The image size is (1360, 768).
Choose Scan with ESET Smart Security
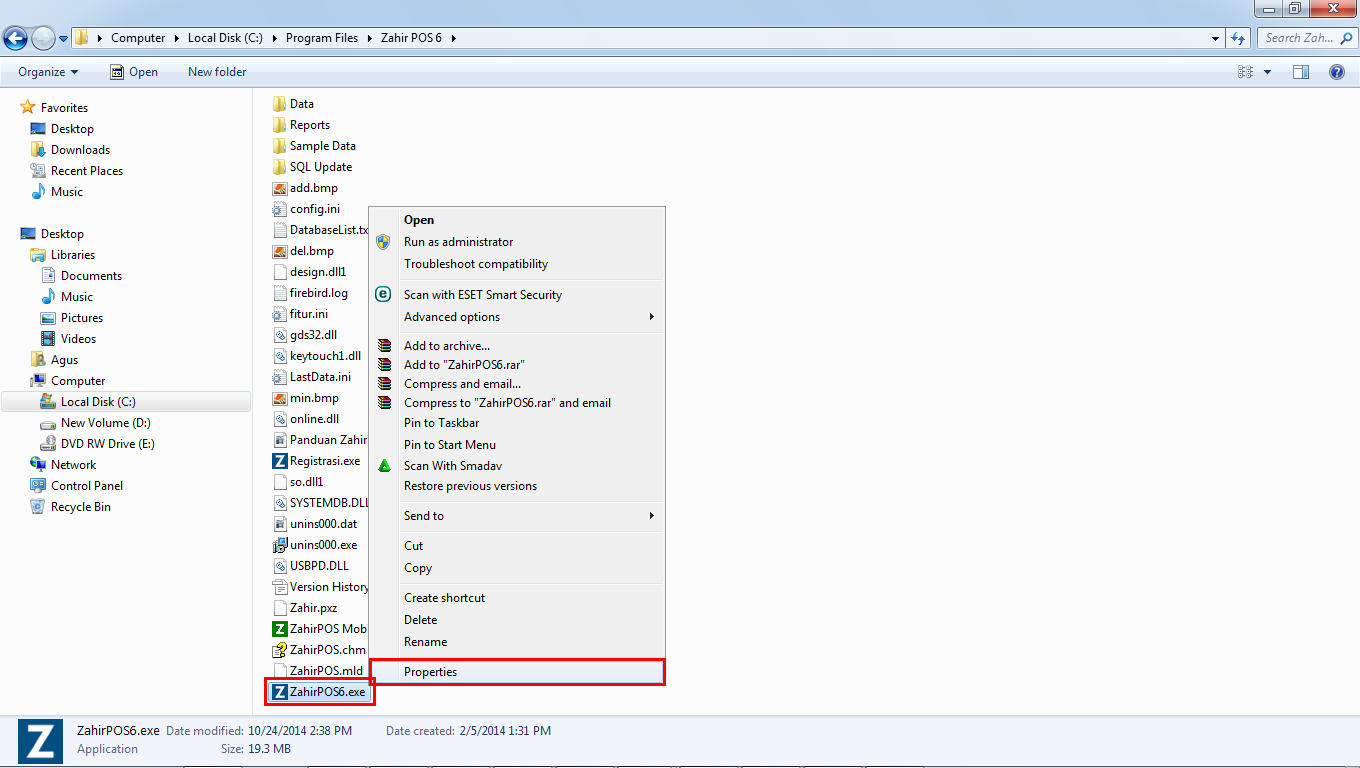click(x=517, y=295)
